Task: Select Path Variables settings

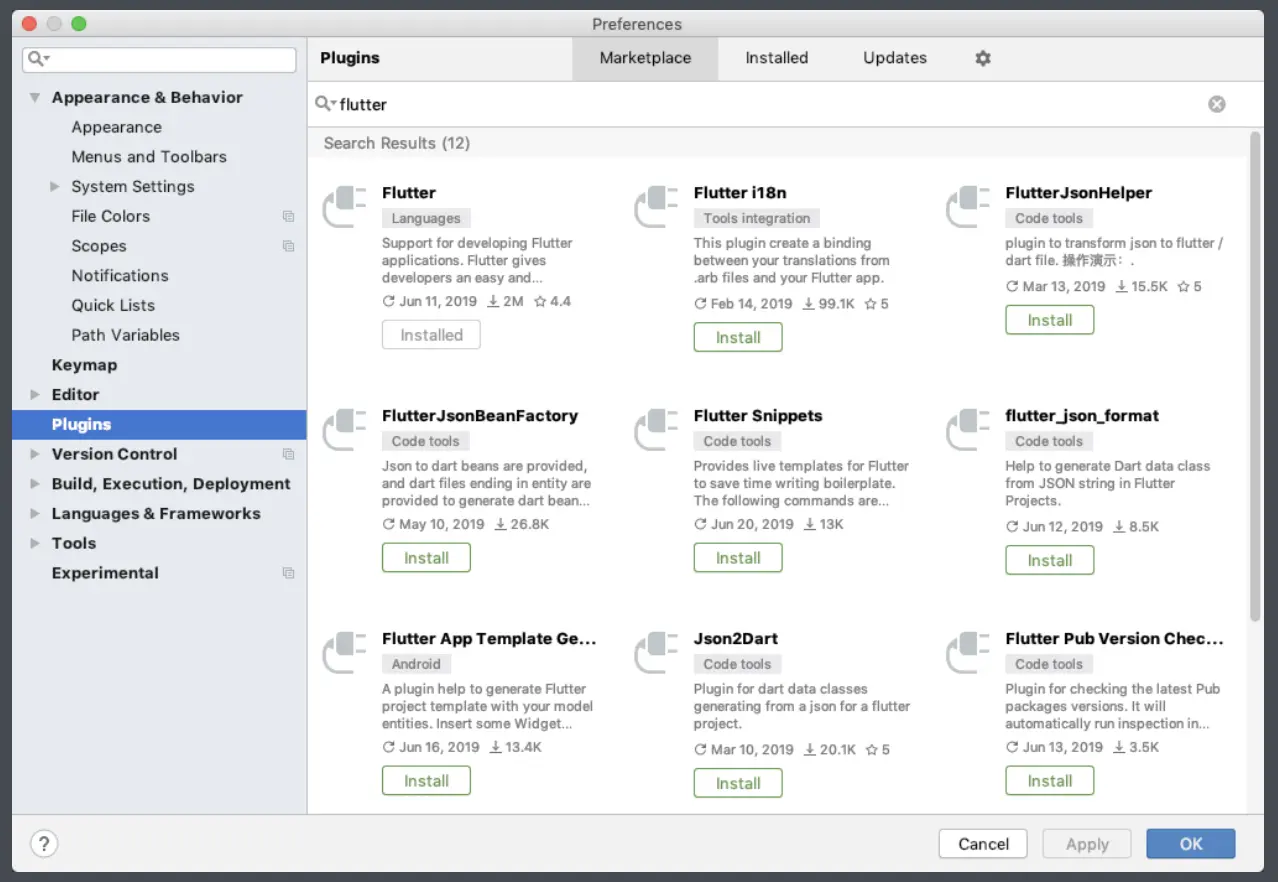Action: (125, 335)
